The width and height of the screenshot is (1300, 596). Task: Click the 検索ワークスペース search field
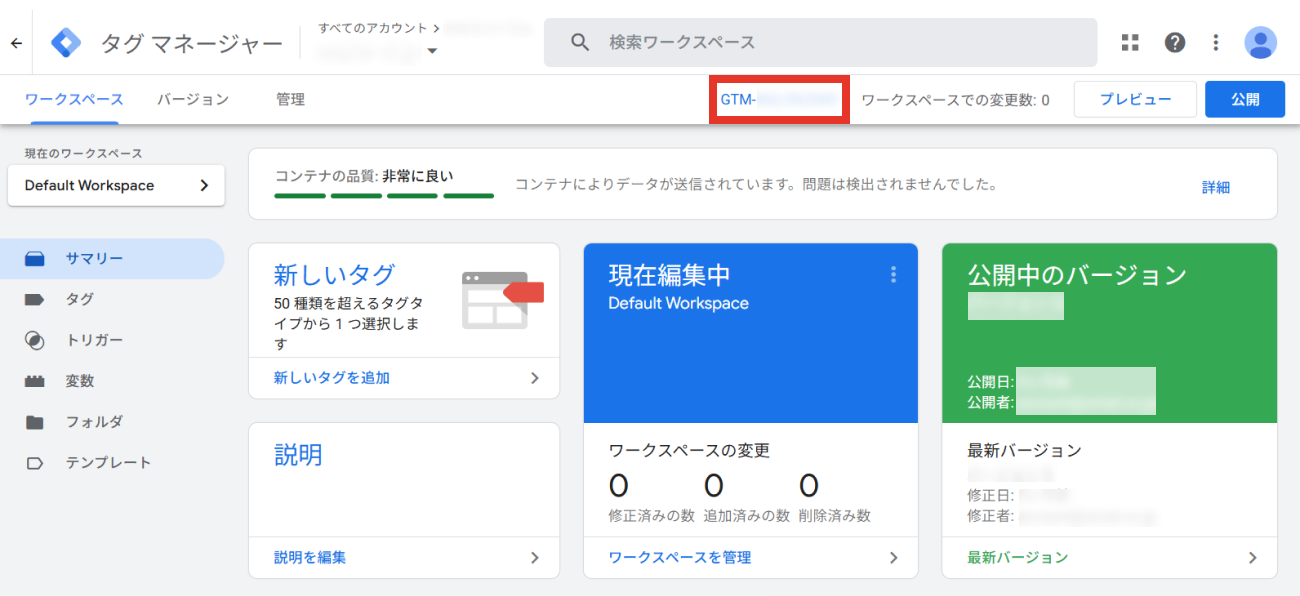coord(820,42)
